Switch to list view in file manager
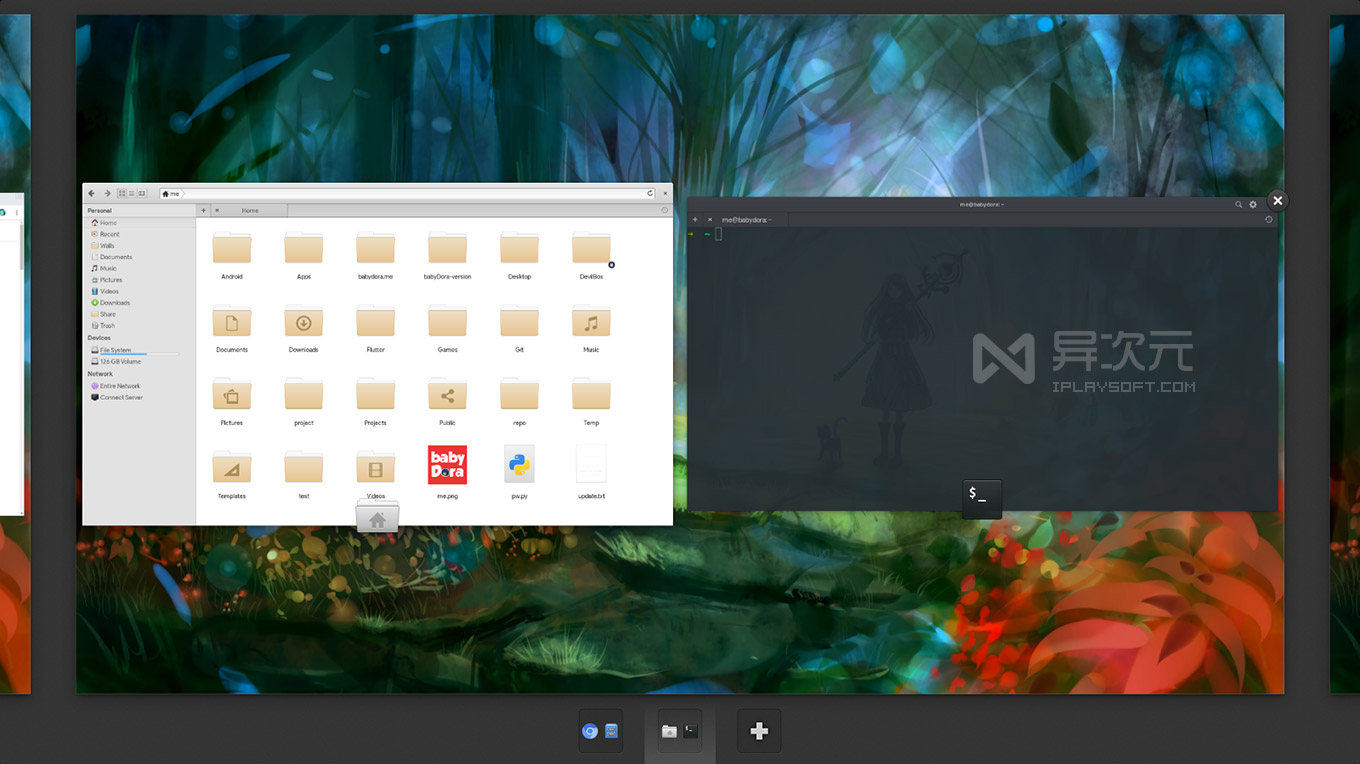The height and width of the screenshot is (764, 1360). click(x=132, y=193)
